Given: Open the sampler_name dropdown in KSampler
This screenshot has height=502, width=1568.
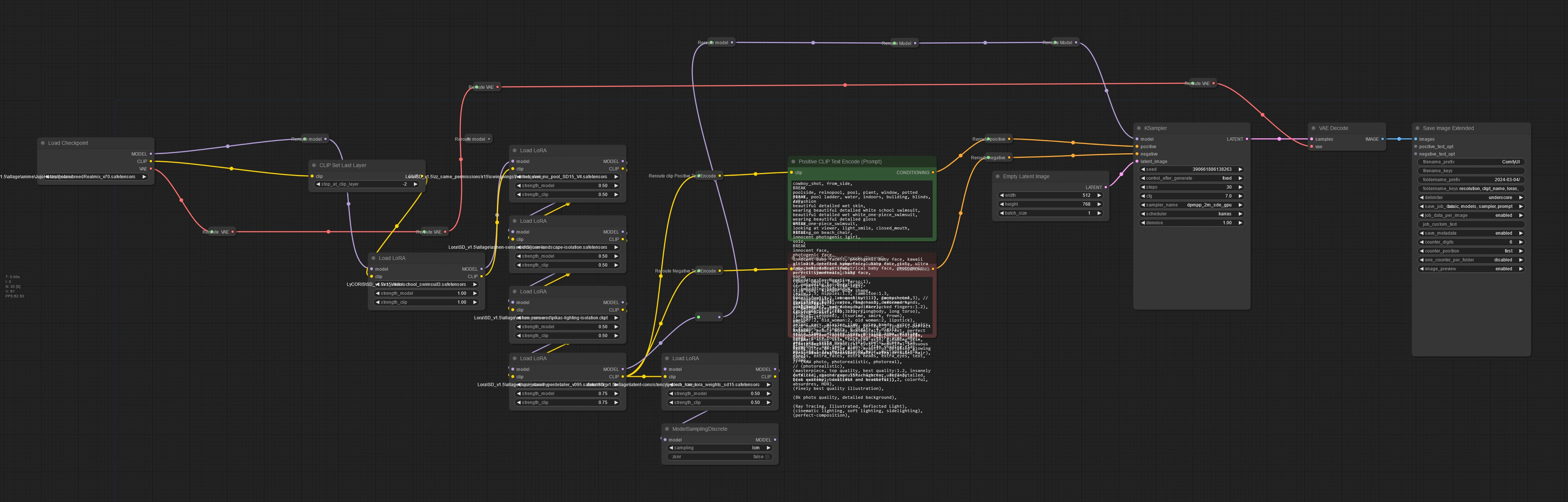Looking at the screenshot, I should (x=1191, y=205).
